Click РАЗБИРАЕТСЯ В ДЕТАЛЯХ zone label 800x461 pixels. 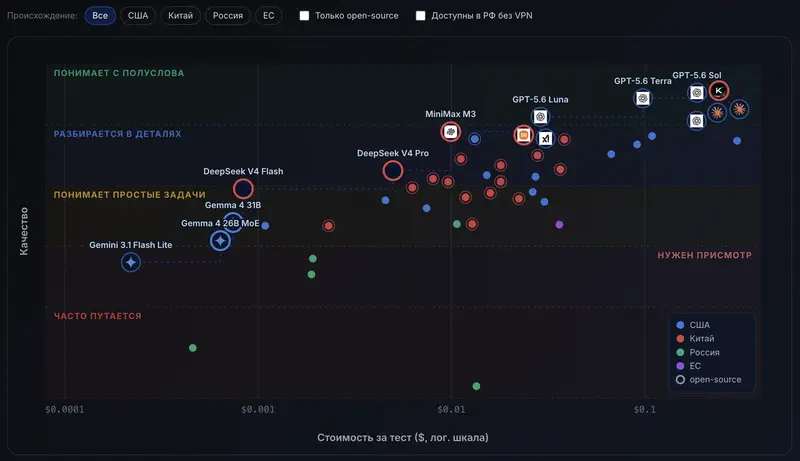point(117,134)
